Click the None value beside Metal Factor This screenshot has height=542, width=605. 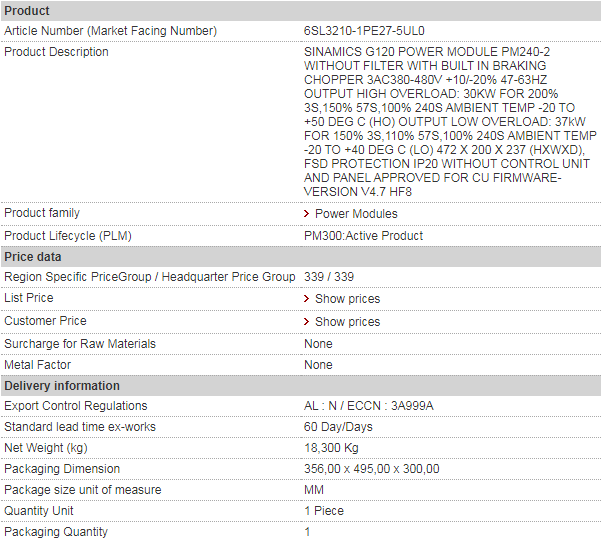click(x=318, y=365)
